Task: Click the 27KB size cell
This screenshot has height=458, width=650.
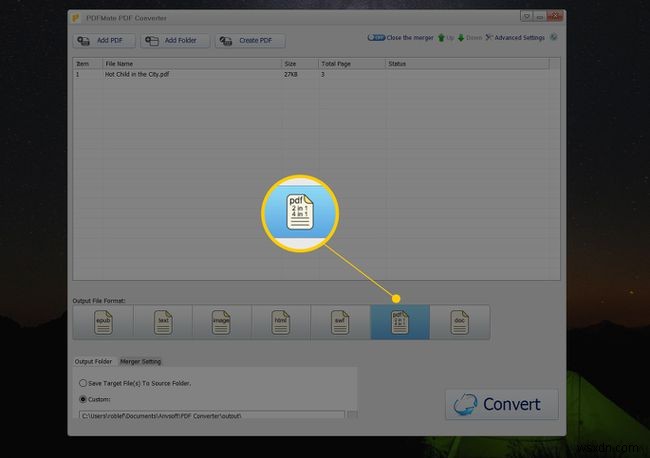Action: 291,75
